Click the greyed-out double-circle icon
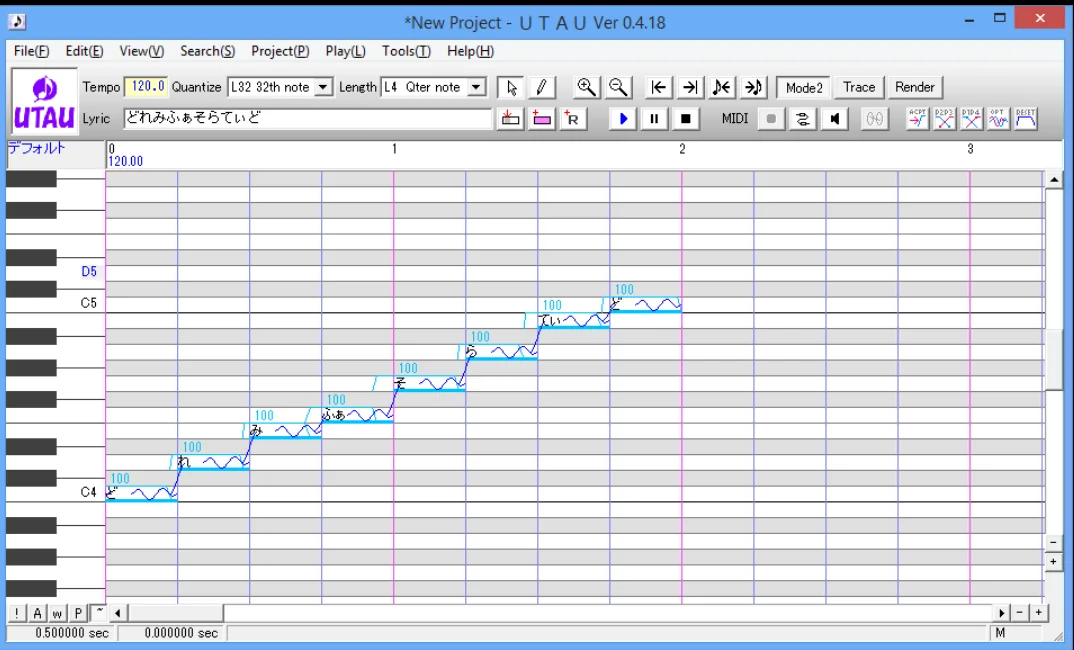Viewport: 1074px width, 650px height. (x=875, y=118)
